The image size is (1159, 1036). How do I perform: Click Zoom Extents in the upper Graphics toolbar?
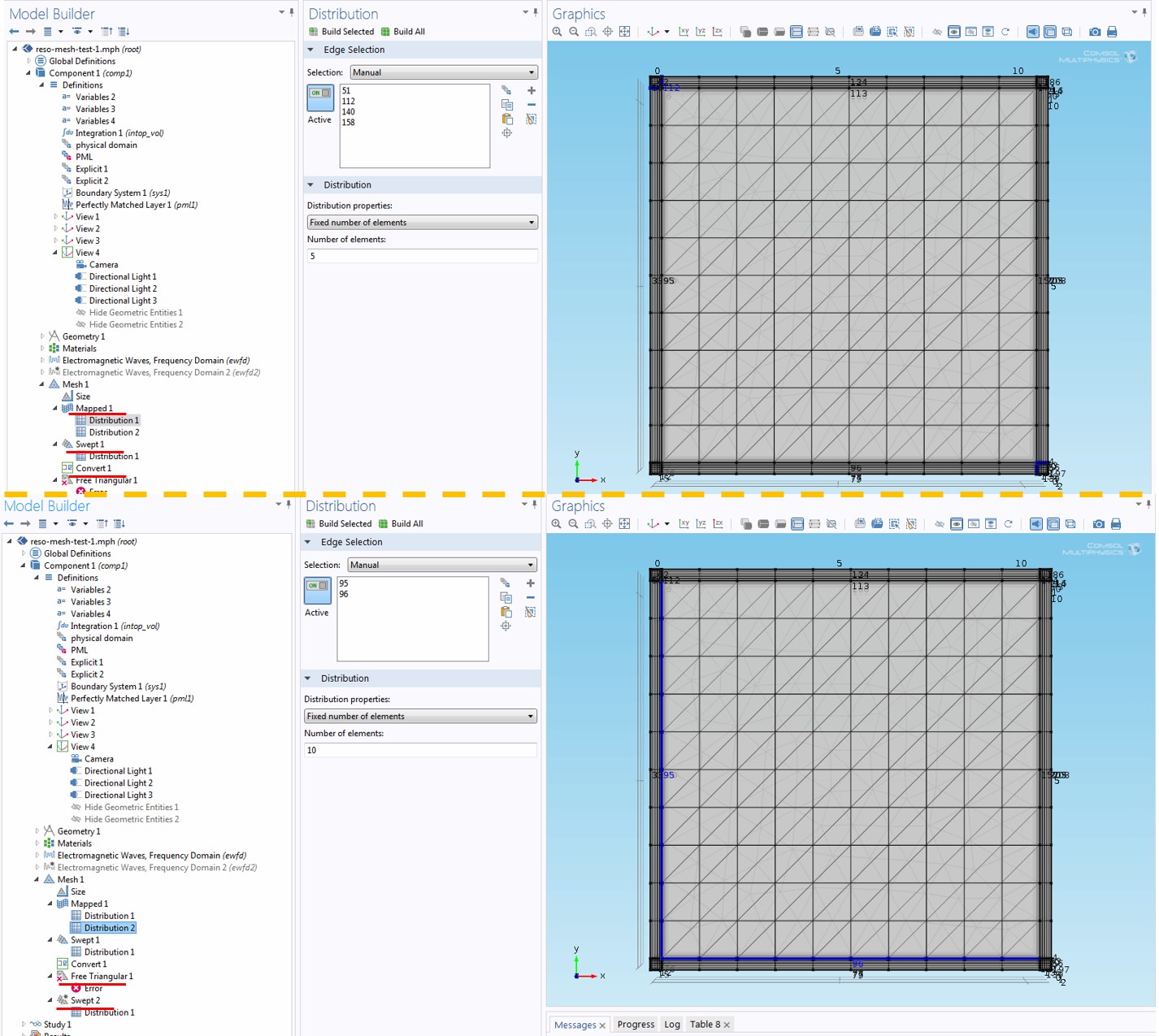(x=624, y=32)
